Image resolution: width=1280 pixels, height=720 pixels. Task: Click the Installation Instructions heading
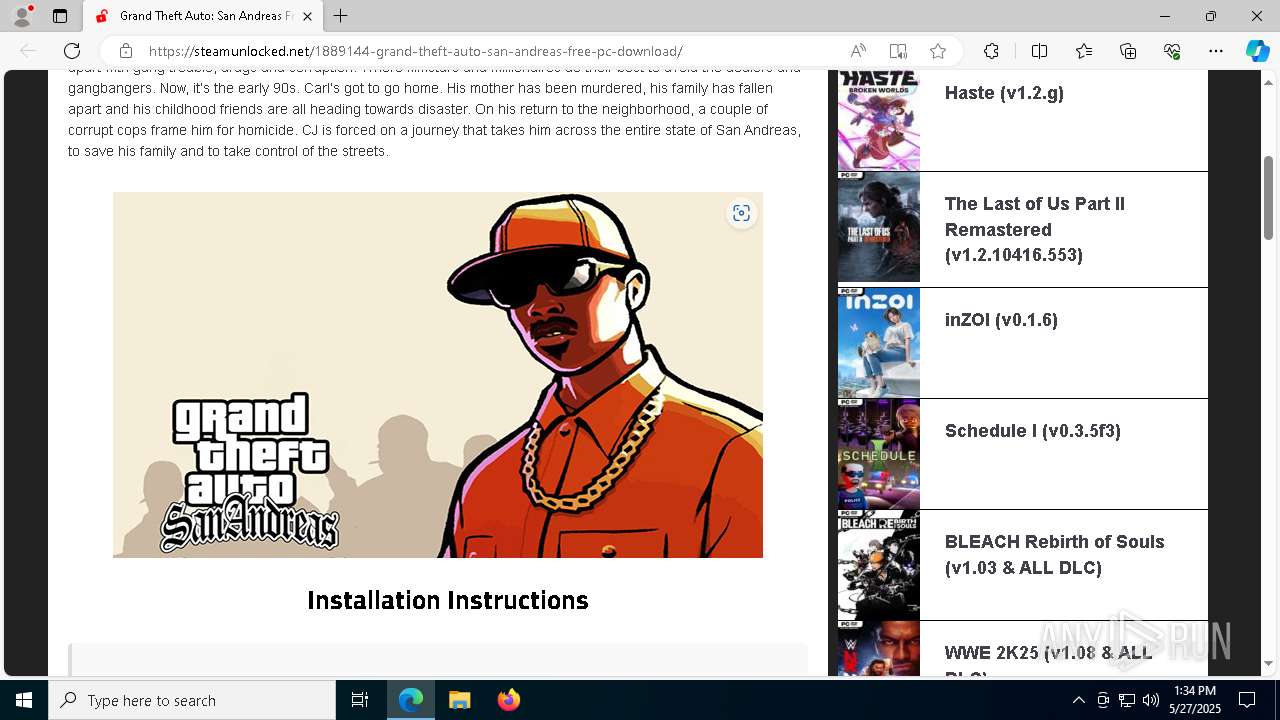click(x=447, y=600)
